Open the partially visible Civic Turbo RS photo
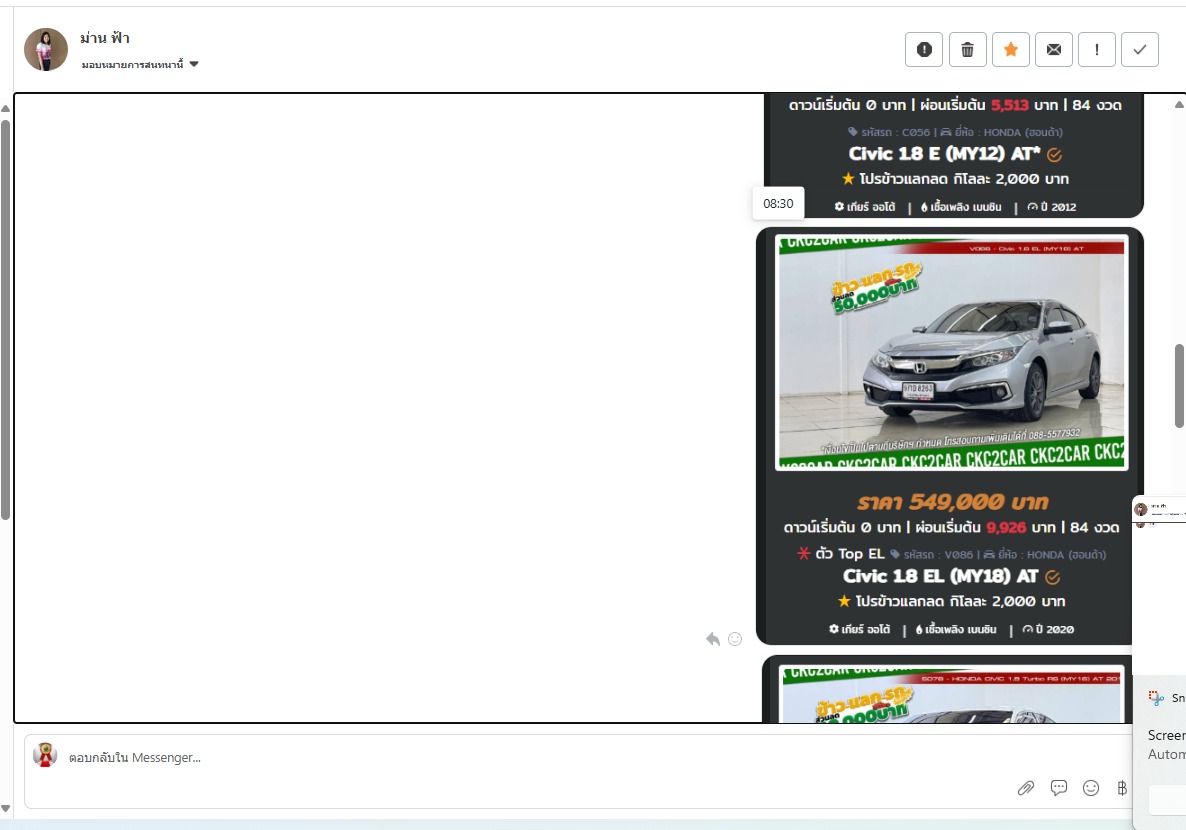 tap(952, 694)
